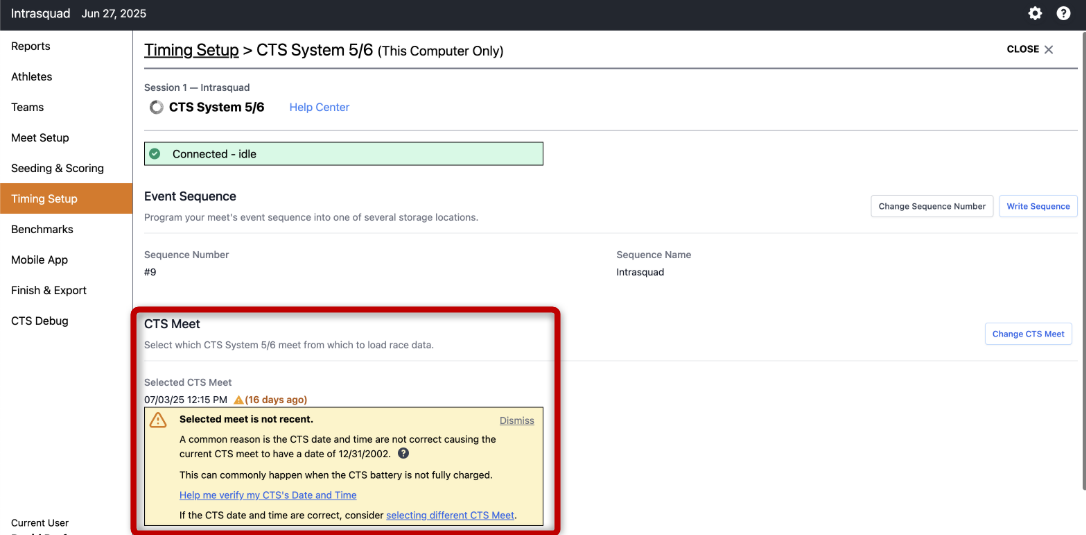
Task: Click the Selected CTS Meet label
Action: coord(188,382)
